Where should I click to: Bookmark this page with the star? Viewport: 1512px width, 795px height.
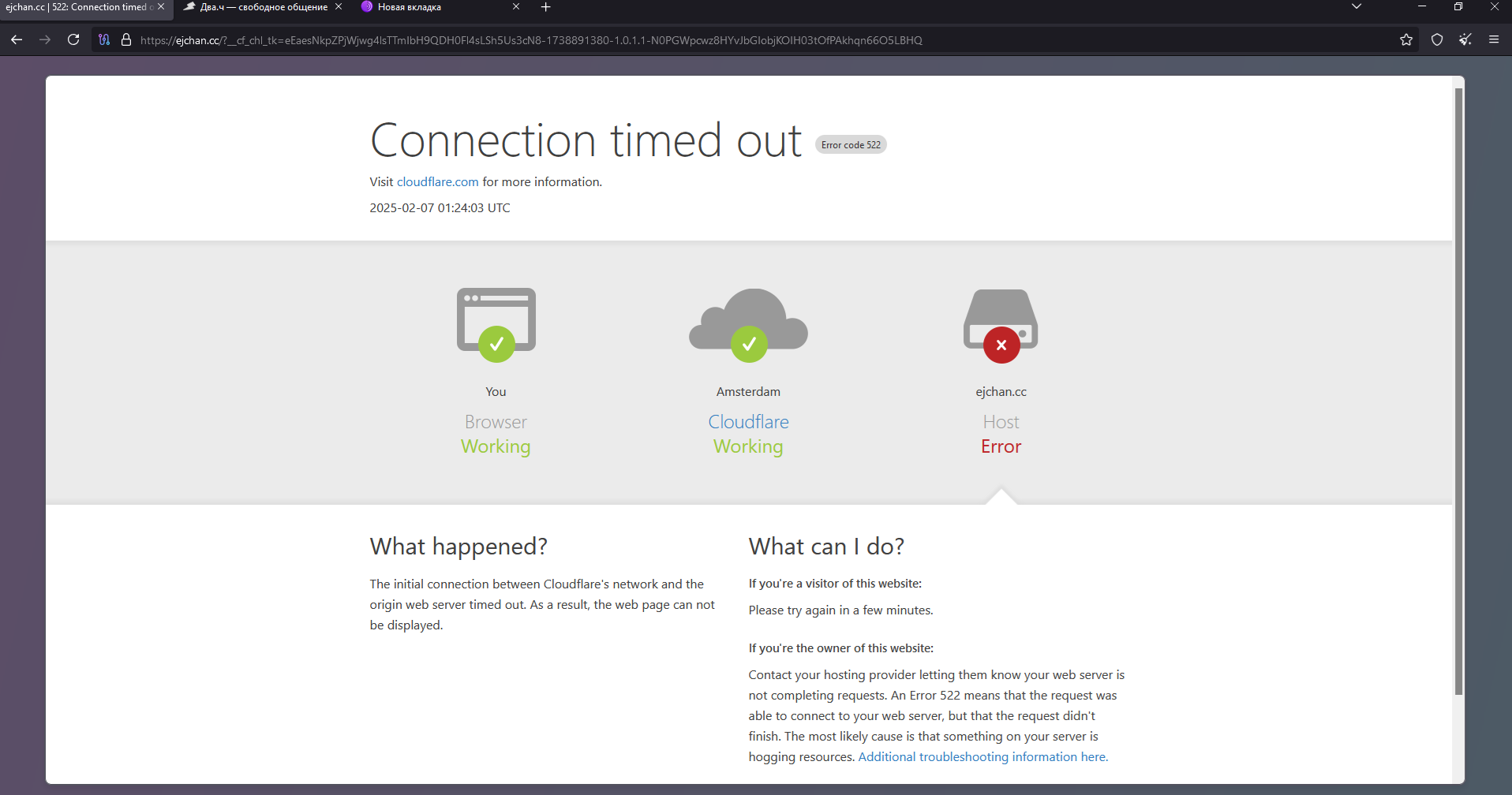[1406, 39]
